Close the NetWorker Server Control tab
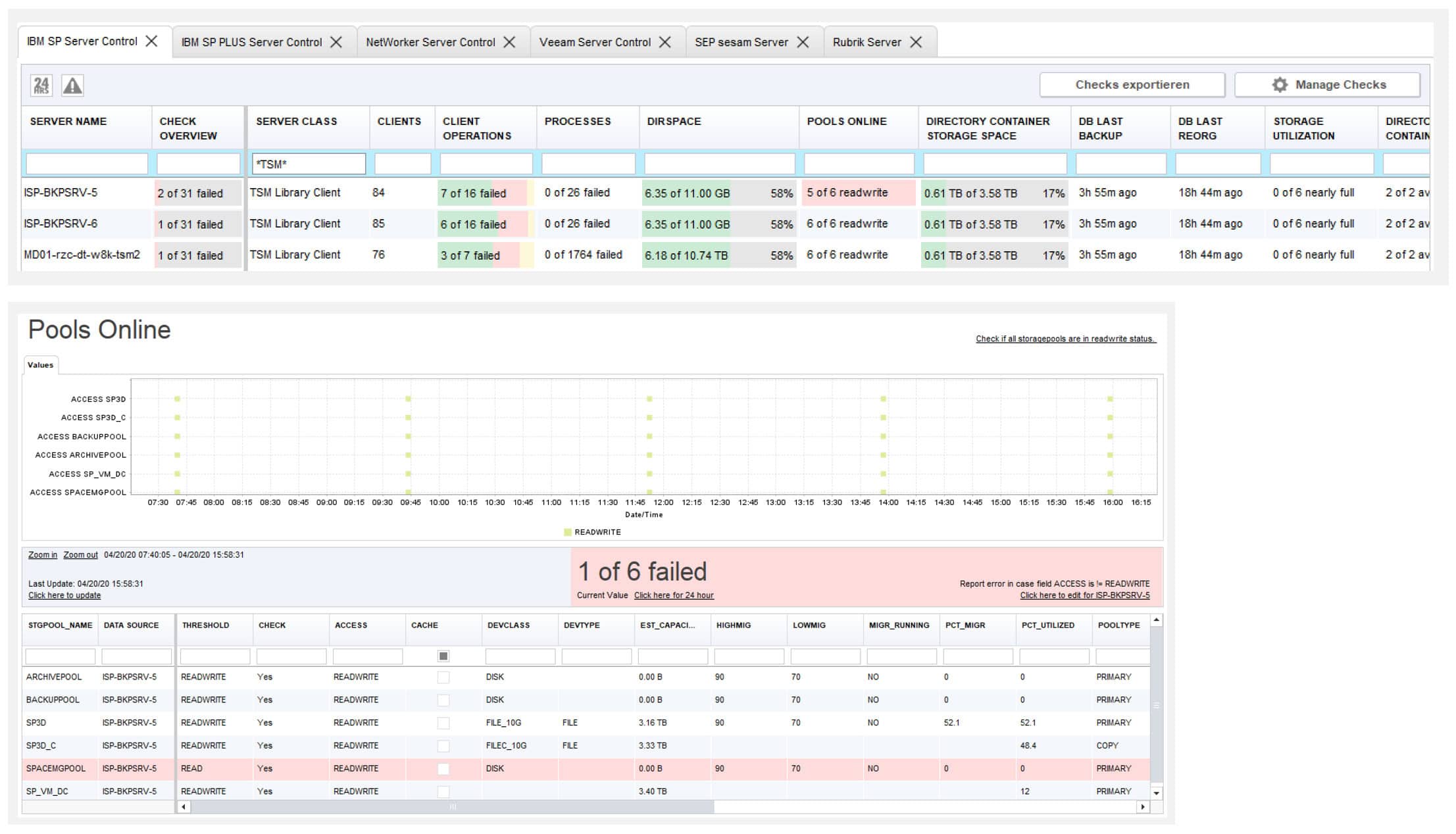Screen dimensions: 1456x834 [x=509, y=42]
